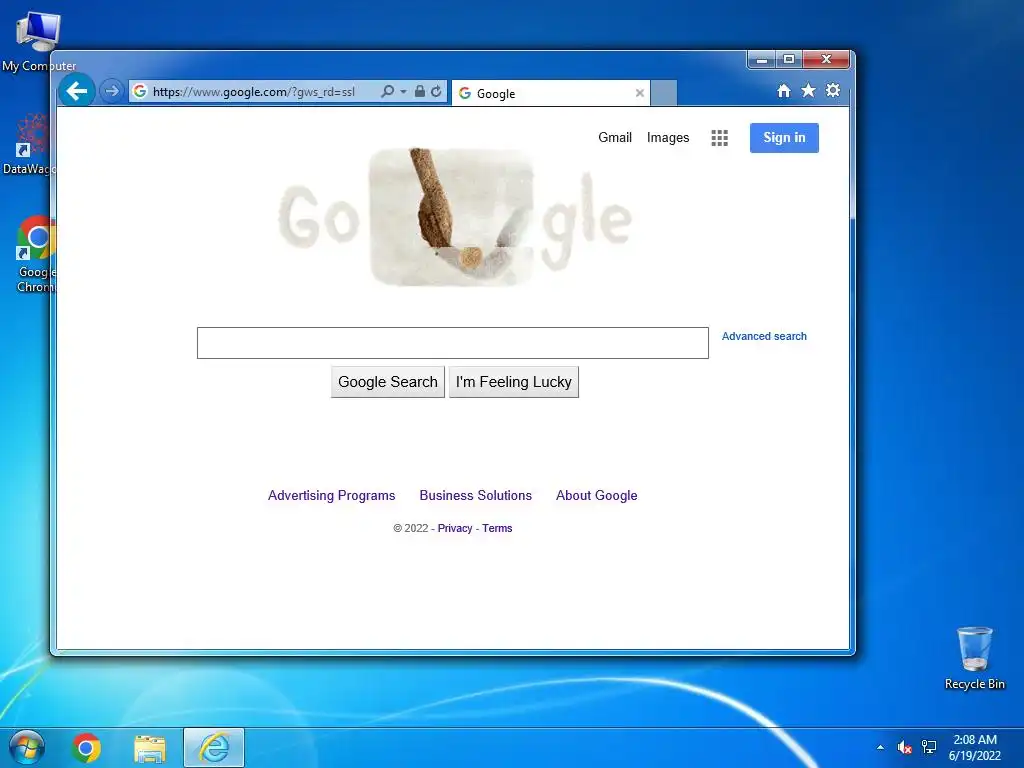Image resolution: width=1024 pixels, height=768 pixels.
Task: Open a new tab with blank tab button
Action: click(x=664, y=93)
